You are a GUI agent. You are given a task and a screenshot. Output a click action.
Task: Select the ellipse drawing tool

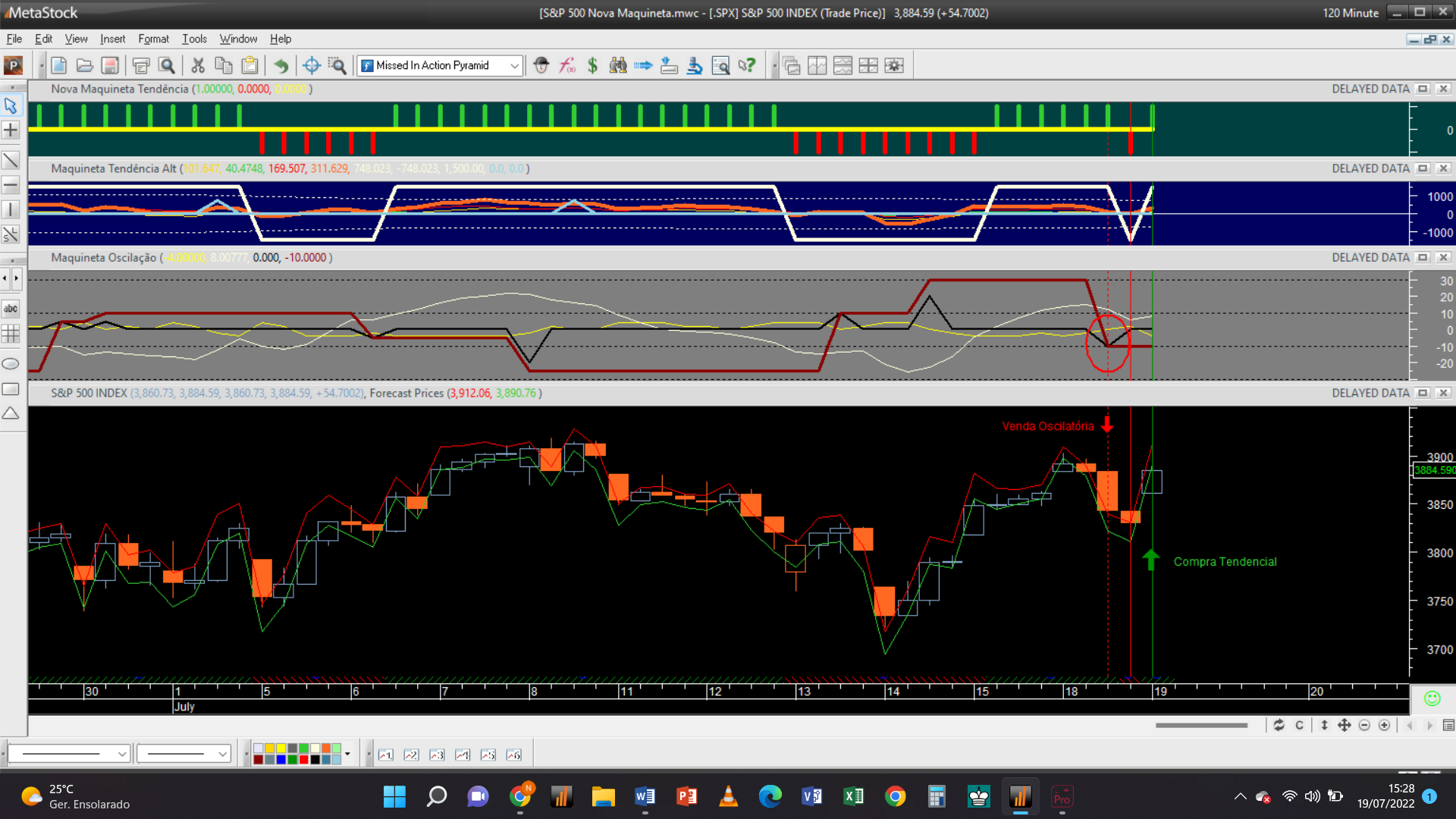[11, 364]
